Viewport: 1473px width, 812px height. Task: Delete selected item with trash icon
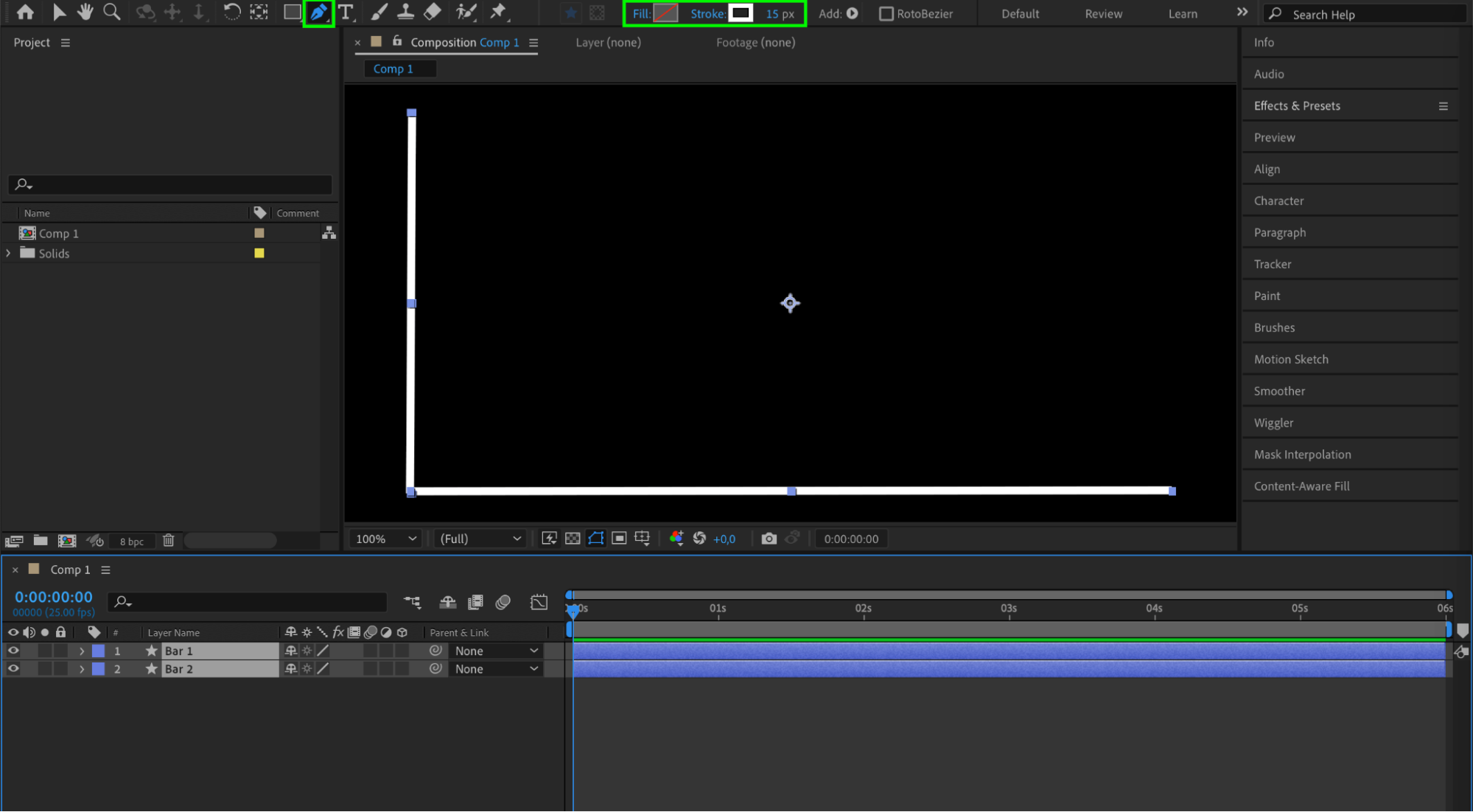pyautogui.click(x=168, y=541)
